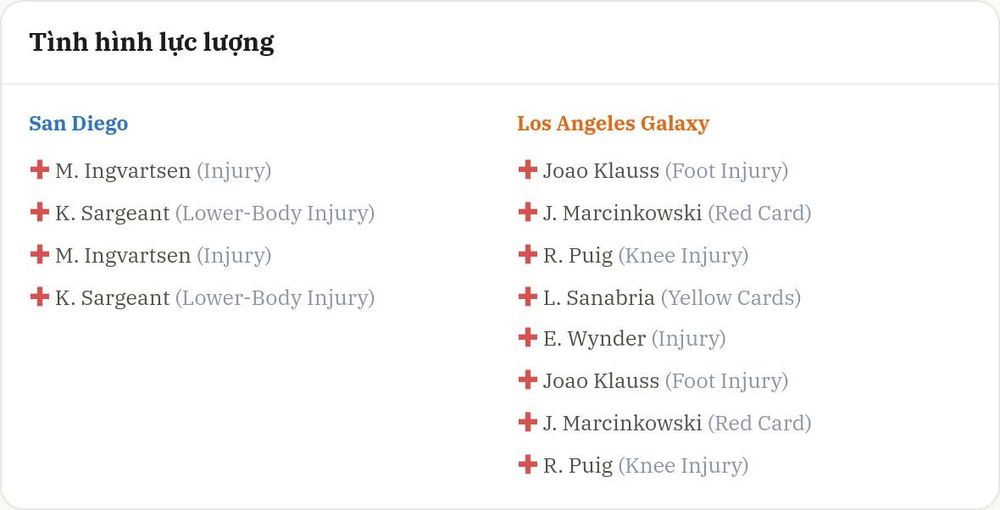Click red cross before first K. Sargeant entry
This screenshot has width=1000, height=510.
coord(40,212)
